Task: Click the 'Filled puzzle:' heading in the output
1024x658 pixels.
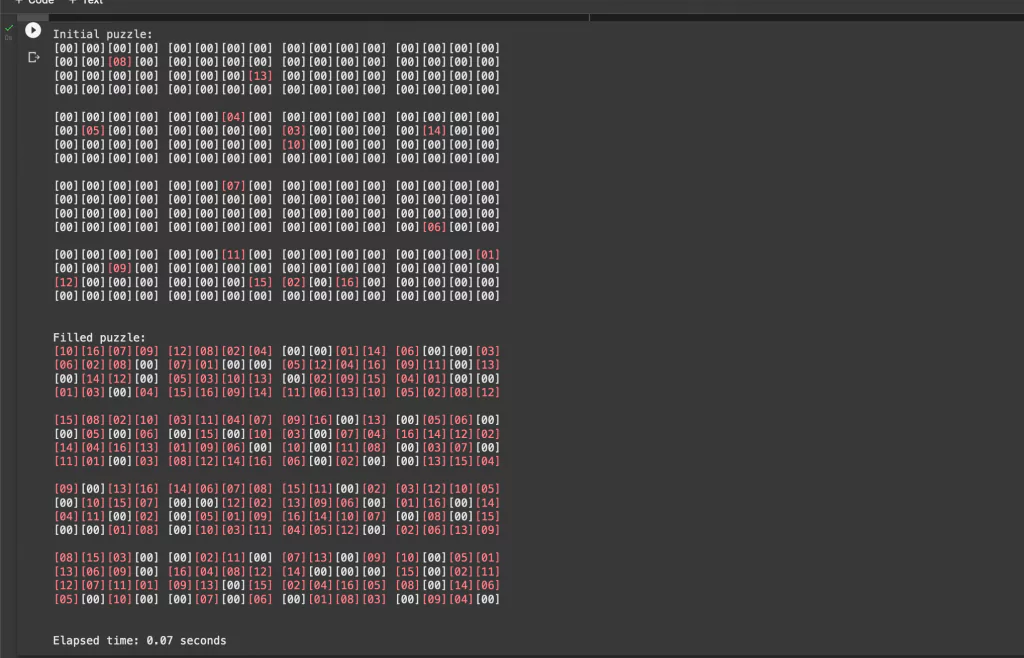Action: point(99,337)
